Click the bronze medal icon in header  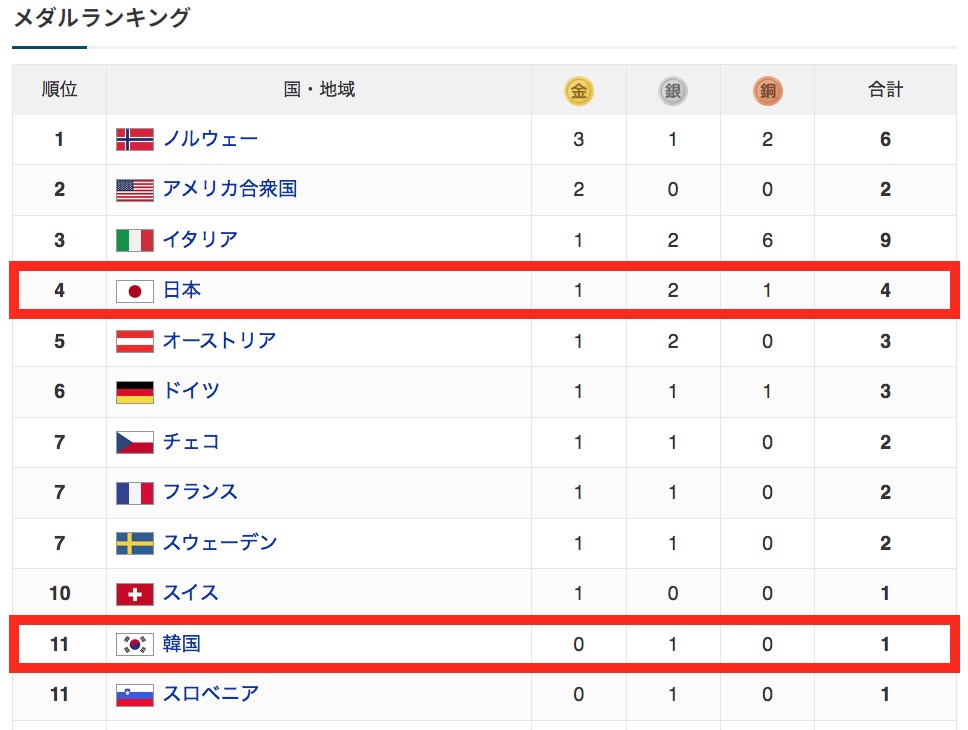tap(768, 91)
